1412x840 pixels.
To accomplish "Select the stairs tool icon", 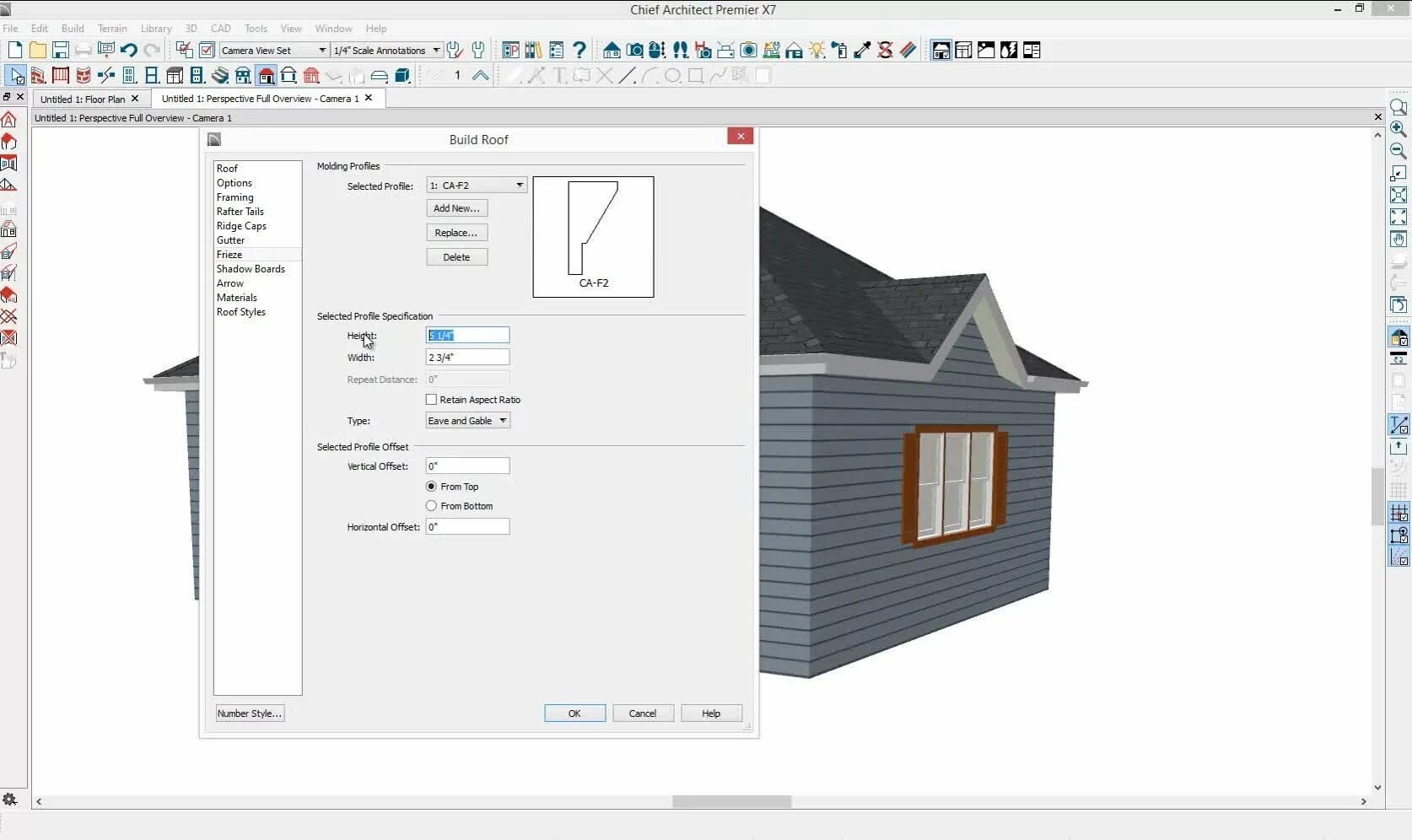I will 220,76.
